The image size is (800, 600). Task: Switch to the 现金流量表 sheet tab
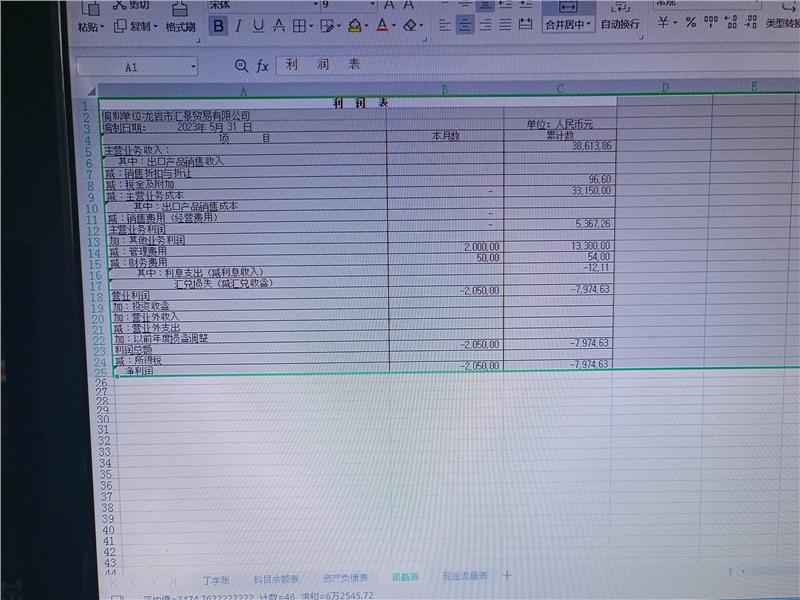point(465,577)
